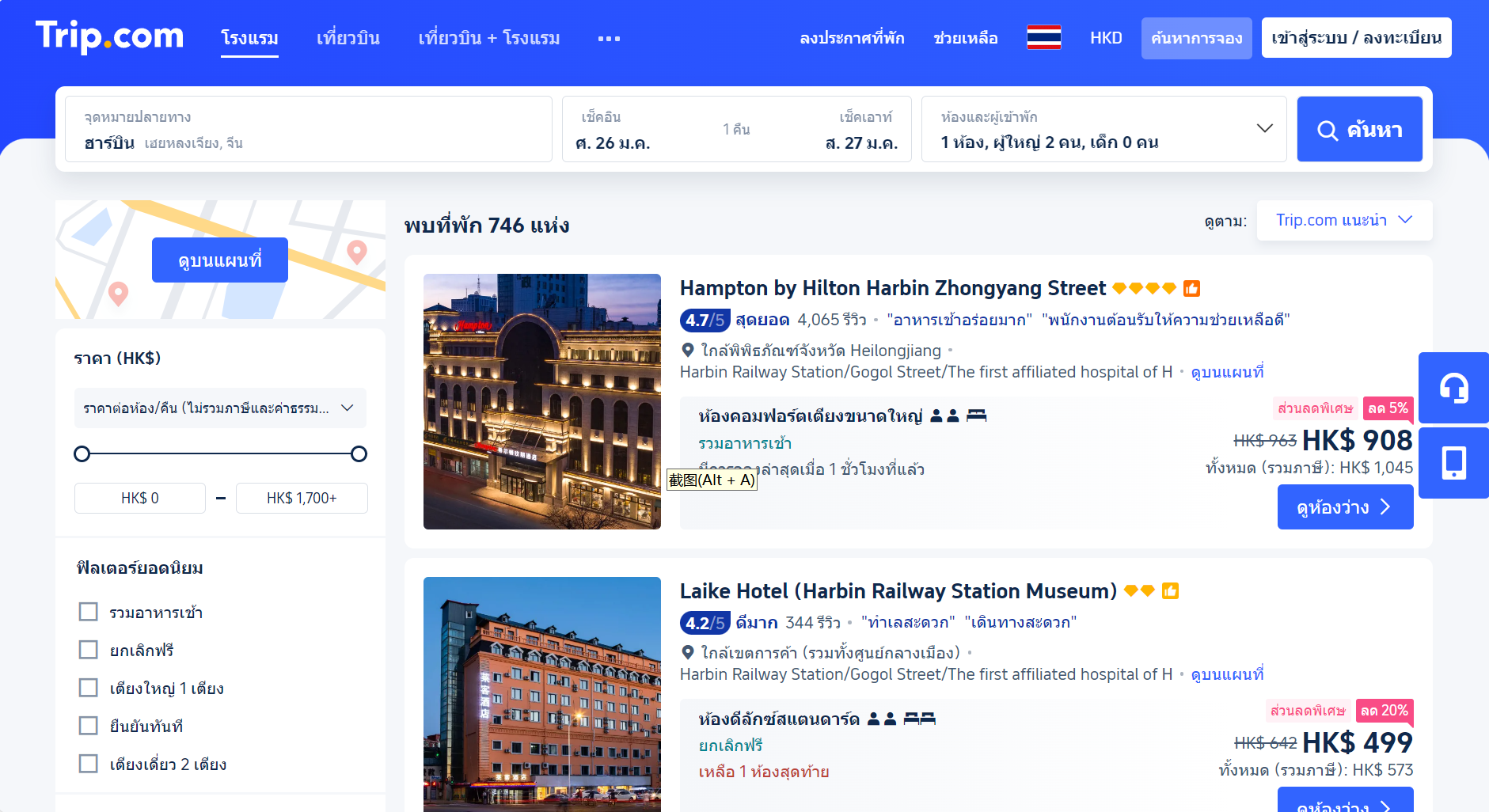Click the destination field showing ฮาร์บิน
Screen dimensions: 1489x812
(308, 129)
